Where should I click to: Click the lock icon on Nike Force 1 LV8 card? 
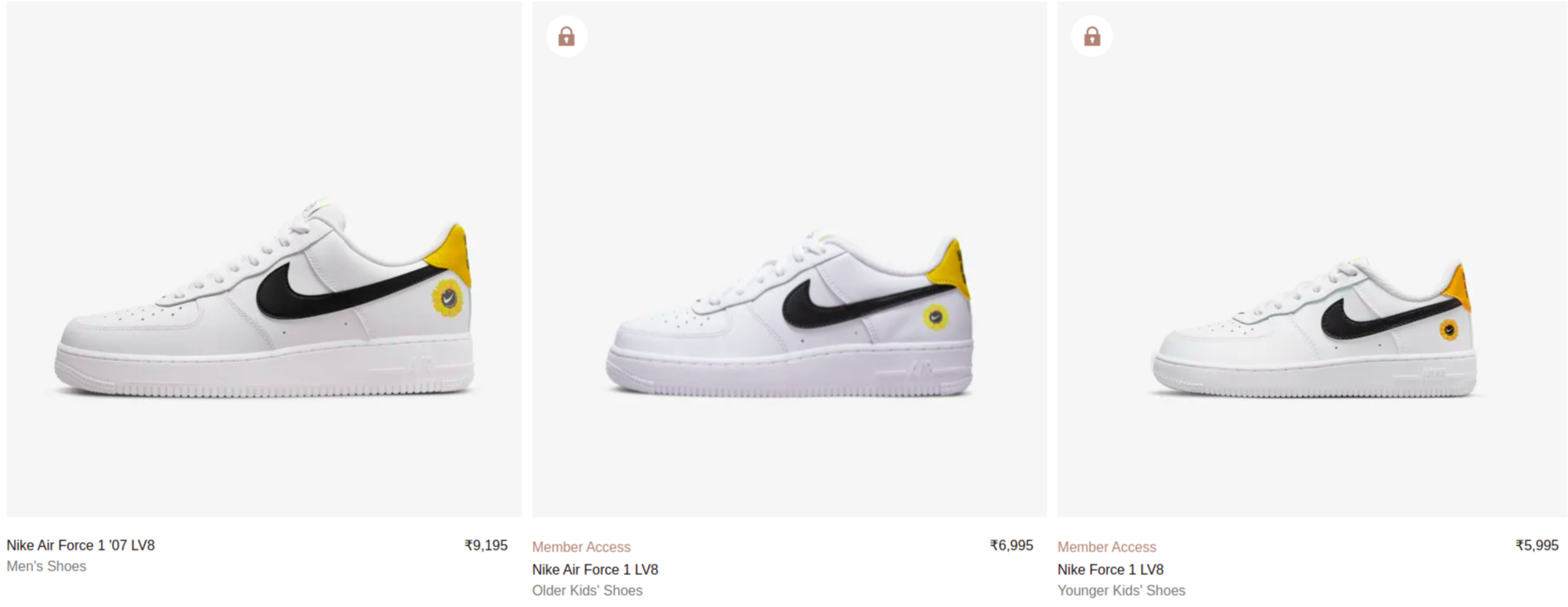1092,36
